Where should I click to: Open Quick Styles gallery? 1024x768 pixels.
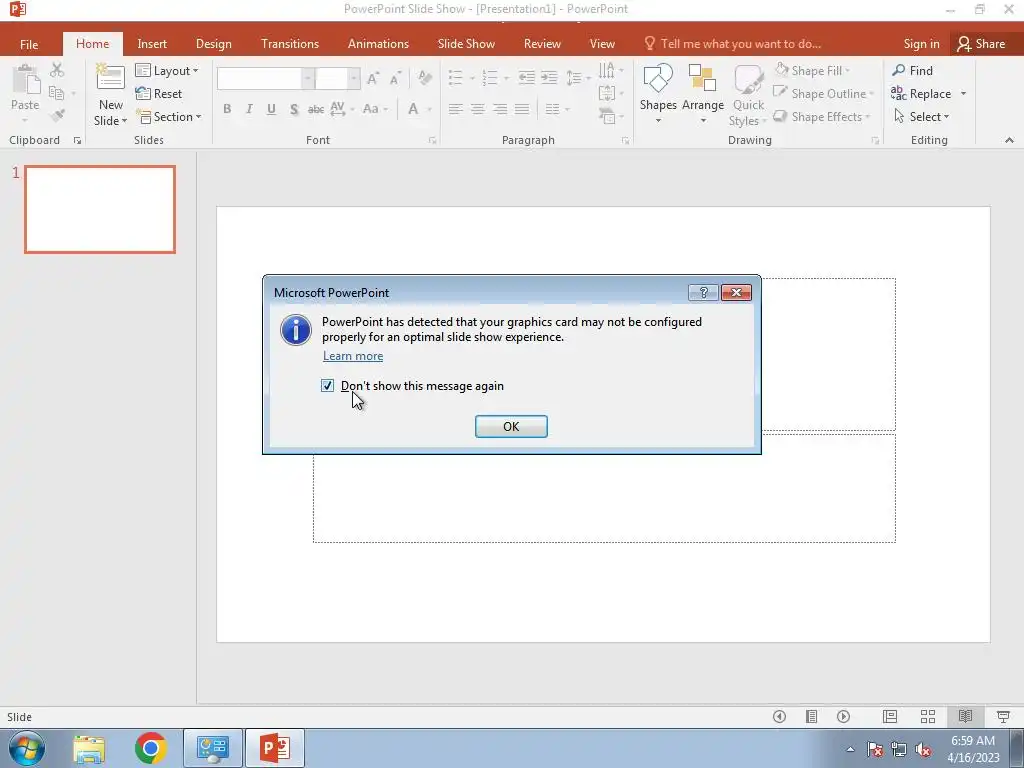(748, 95)
